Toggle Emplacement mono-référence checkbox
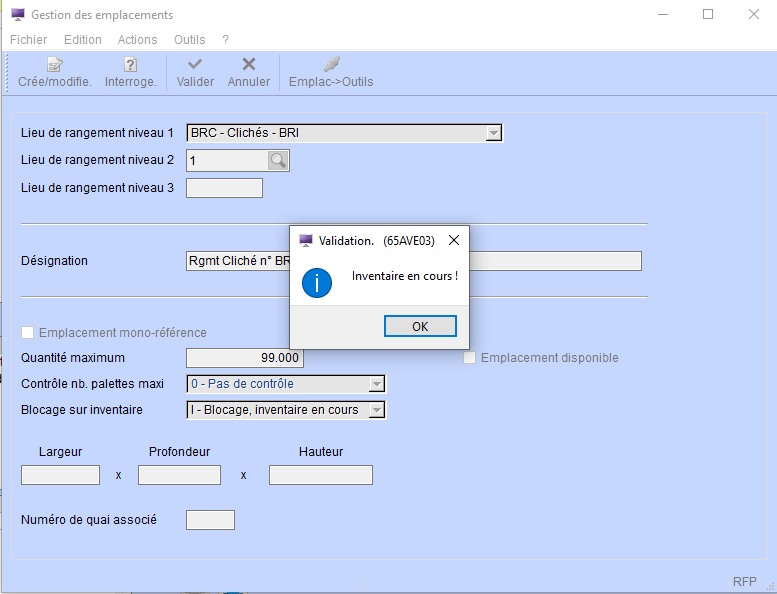This screenshot has width=777, height=594. coord(28,332)
